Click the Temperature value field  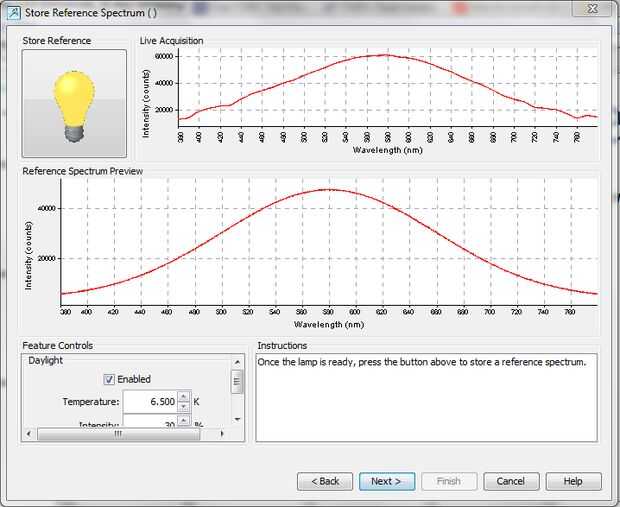pyautogui.click(x=150, y=402)
